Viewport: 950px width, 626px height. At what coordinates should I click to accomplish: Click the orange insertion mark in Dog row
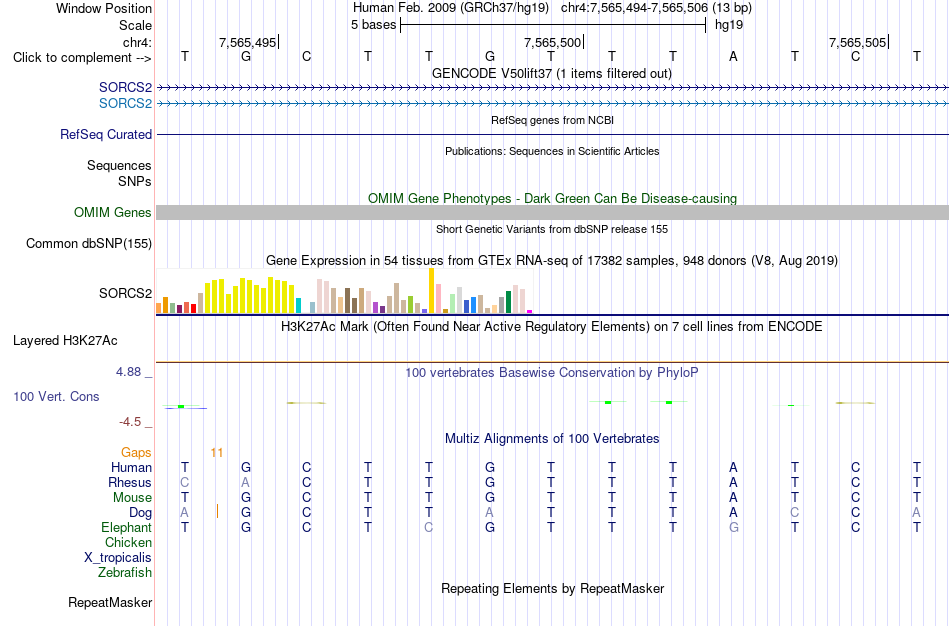(217, 511)
